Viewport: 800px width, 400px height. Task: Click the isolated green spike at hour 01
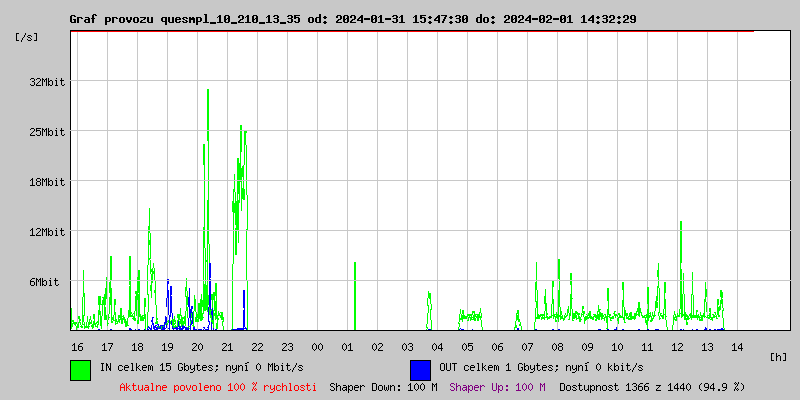pos(354,295)
